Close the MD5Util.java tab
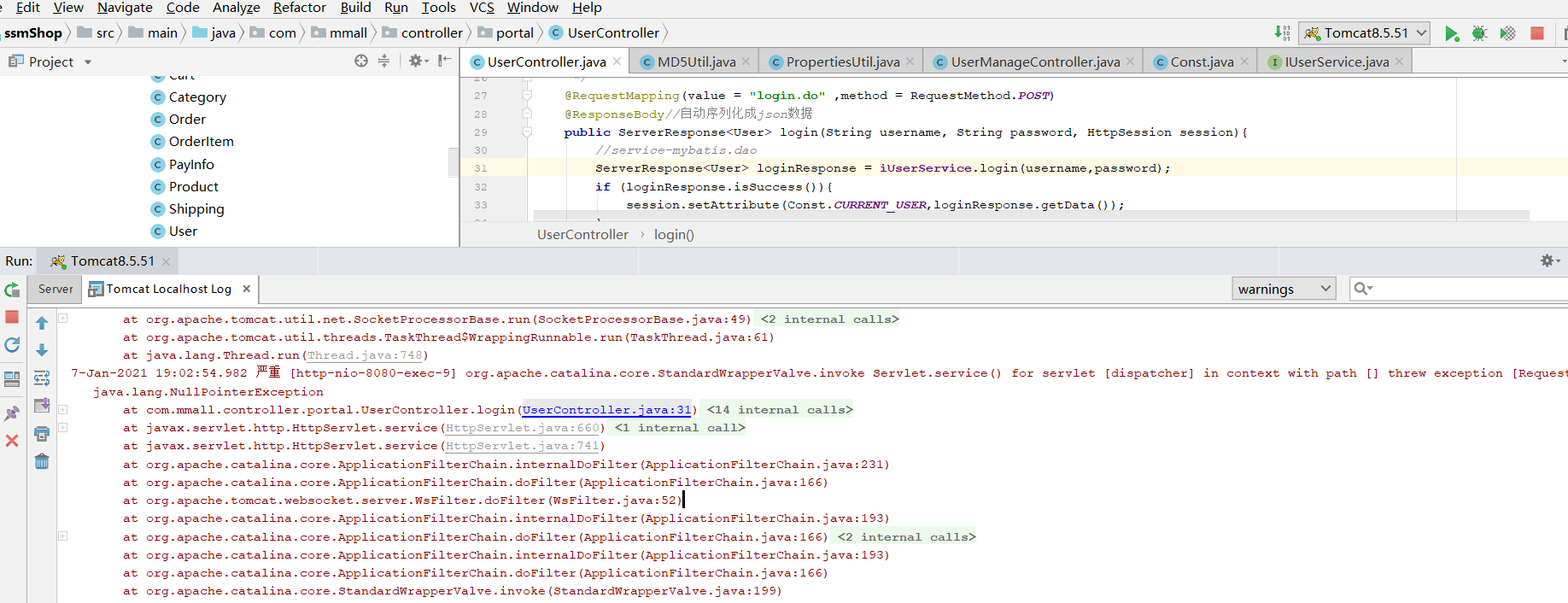The height and width of the screenshot is (603, 1568). point(746,61)
